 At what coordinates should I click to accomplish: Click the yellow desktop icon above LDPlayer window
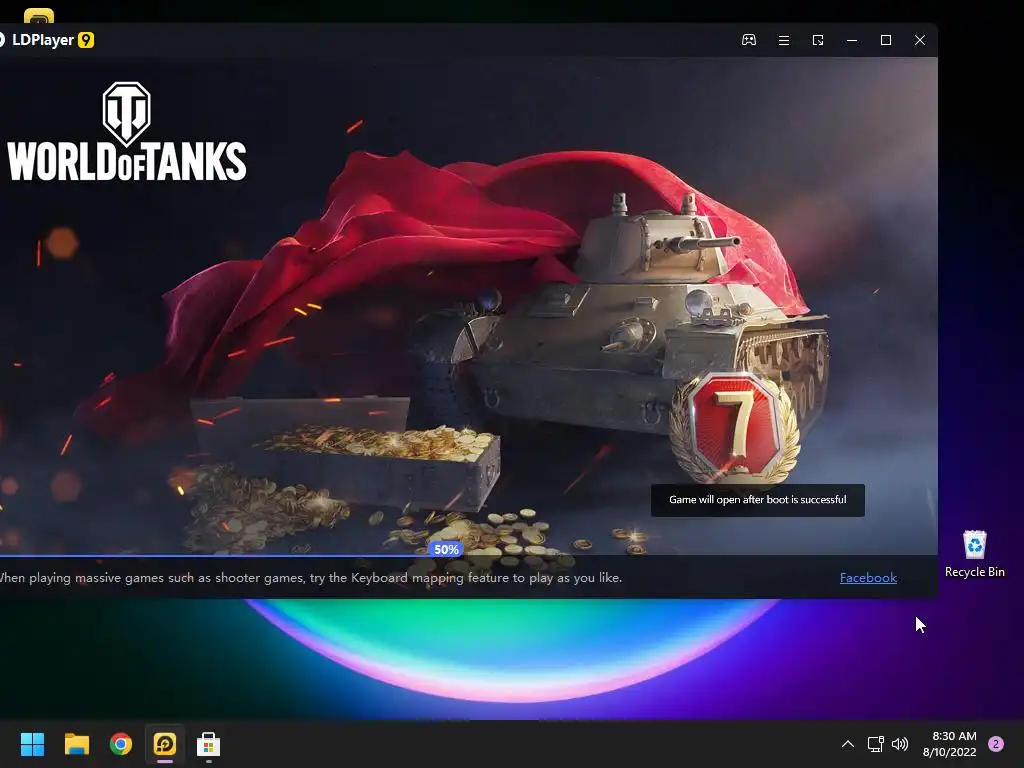pos(39,16)
